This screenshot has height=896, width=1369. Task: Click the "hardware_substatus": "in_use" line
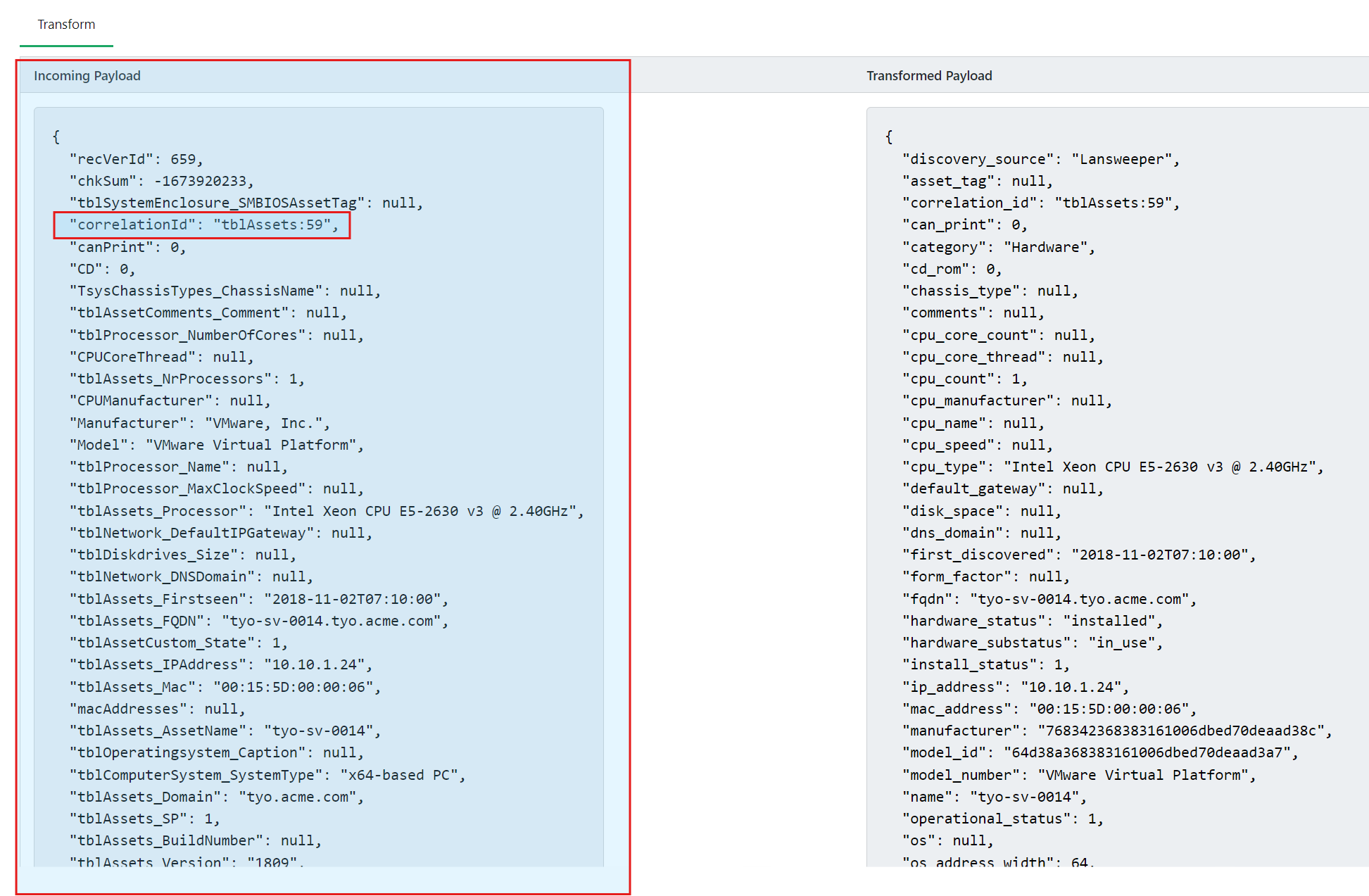click(x=1033, y=643)
